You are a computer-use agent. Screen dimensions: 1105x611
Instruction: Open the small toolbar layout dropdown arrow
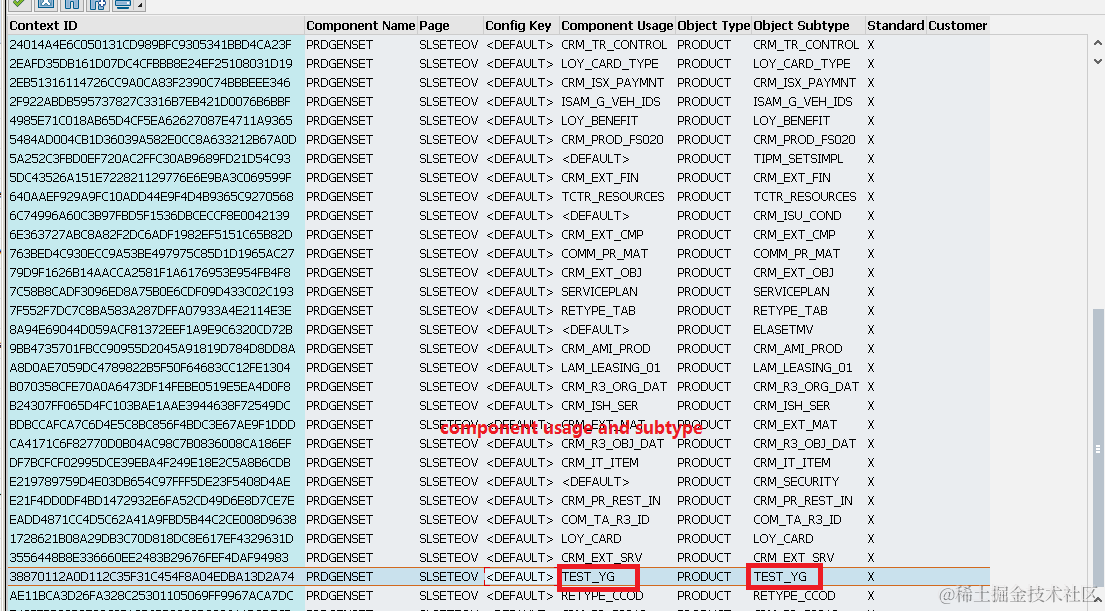pos(140,5)
